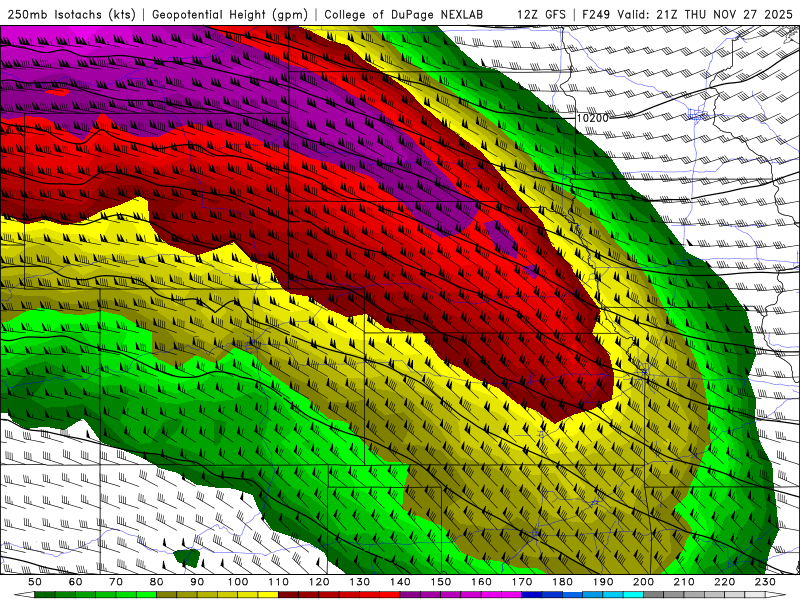The image size is (800, 600).
Task: Click the "Valid: 21Z THU NOV 27 2025" text
Action: [x=705, y=14]
